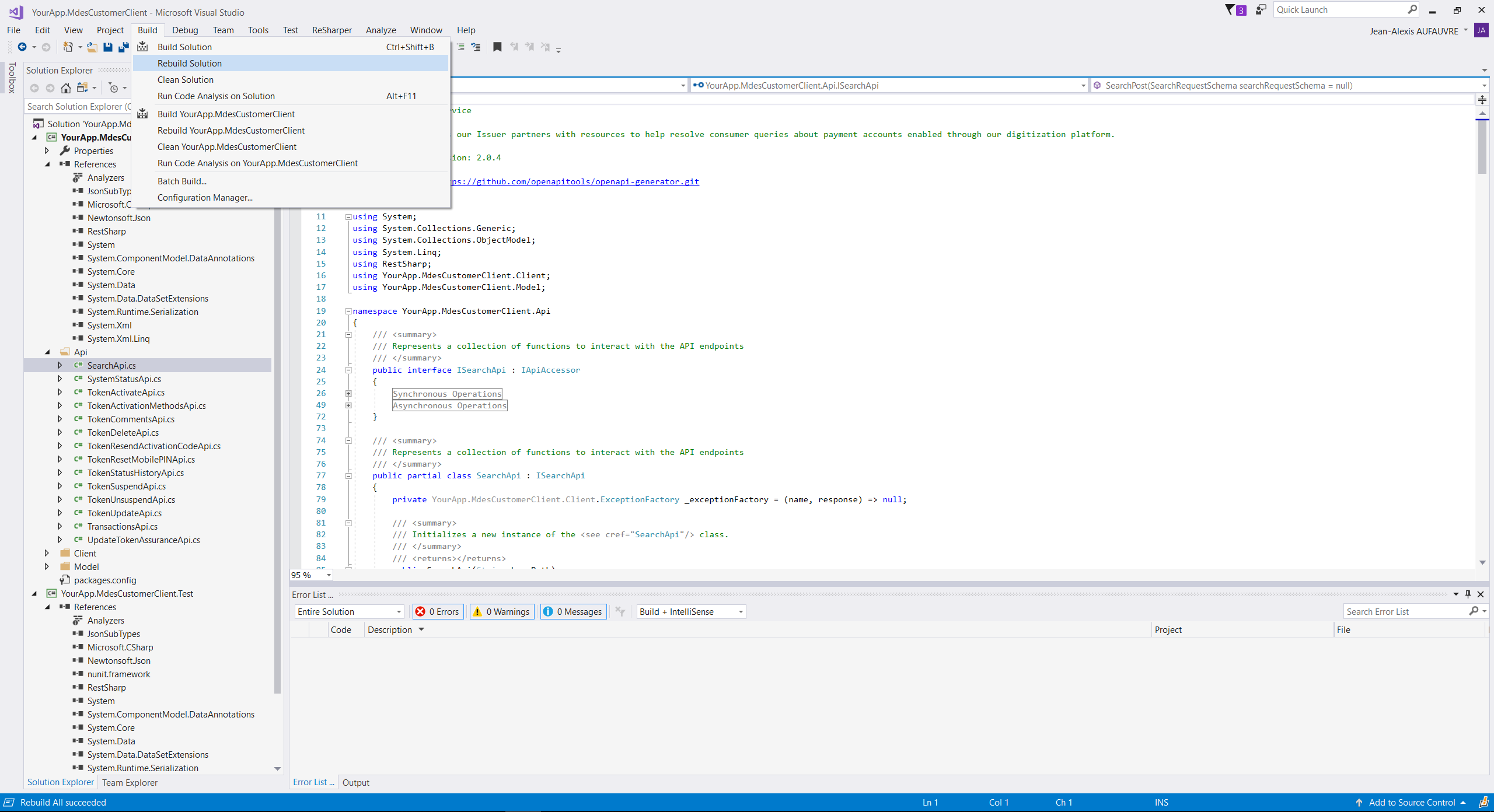The height and width of the screenshot is (812, 1494).
Task: Expand the Synchronous Operations region
Action: coord(348,394)
